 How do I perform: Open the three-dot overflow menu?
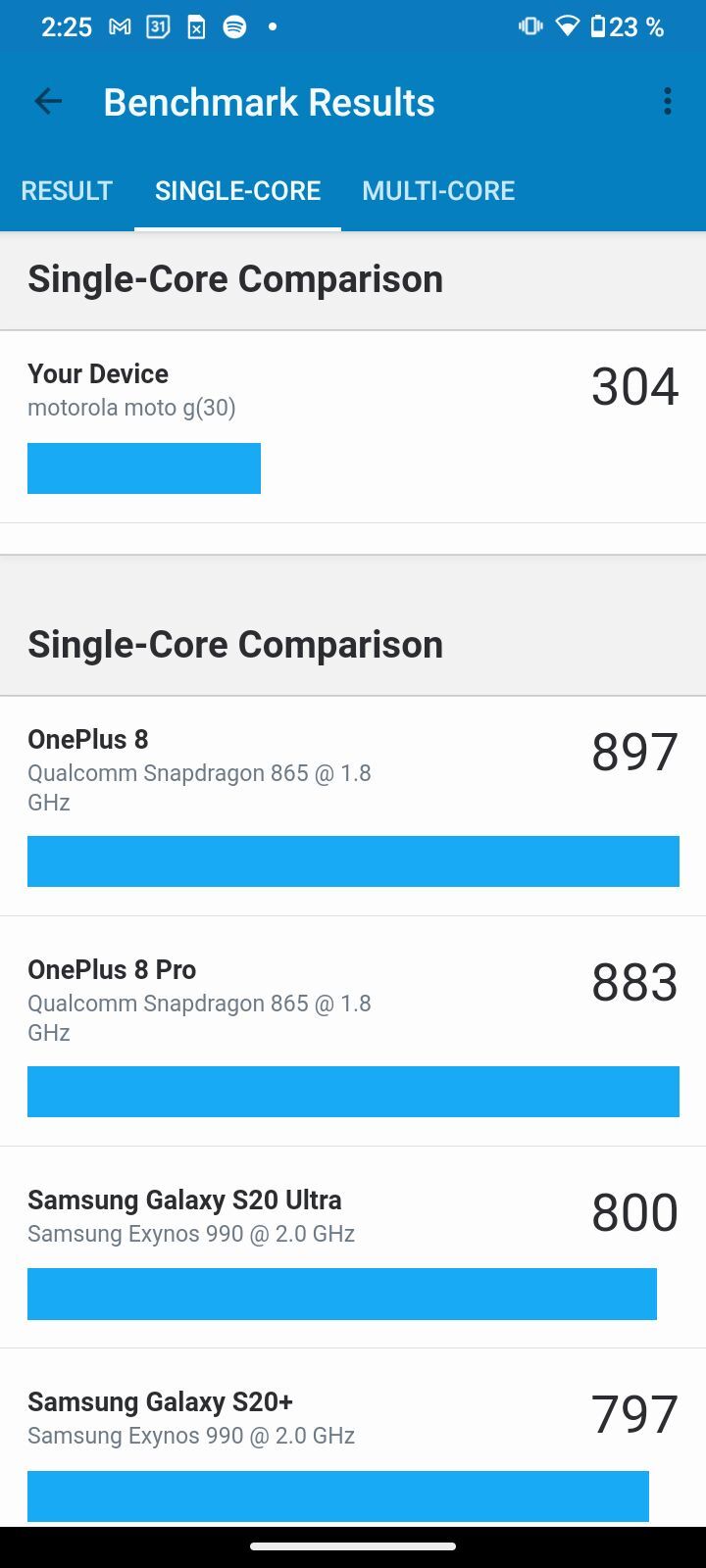click(668, 102)
